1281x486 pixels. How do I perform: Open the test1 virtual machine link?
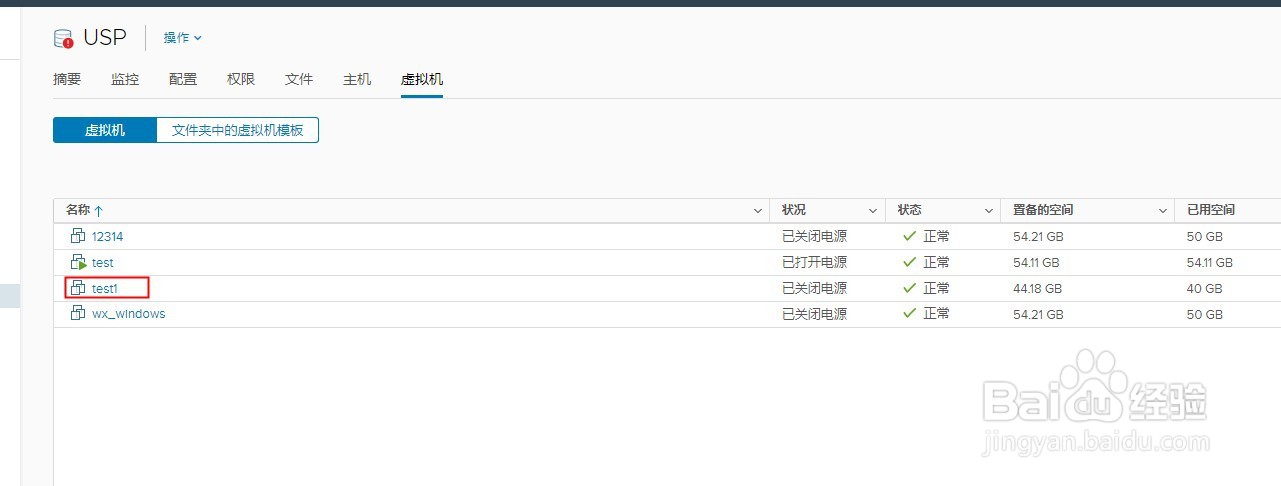pos(105,288)
